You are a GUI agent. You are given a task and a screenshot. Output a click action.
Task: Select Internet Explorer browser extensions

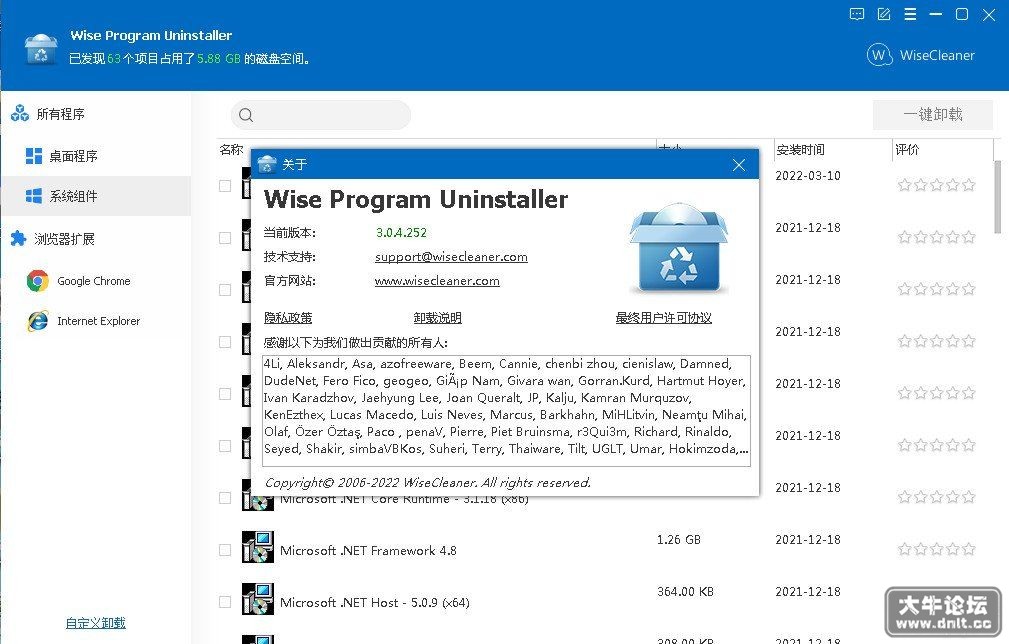(84, 321)
